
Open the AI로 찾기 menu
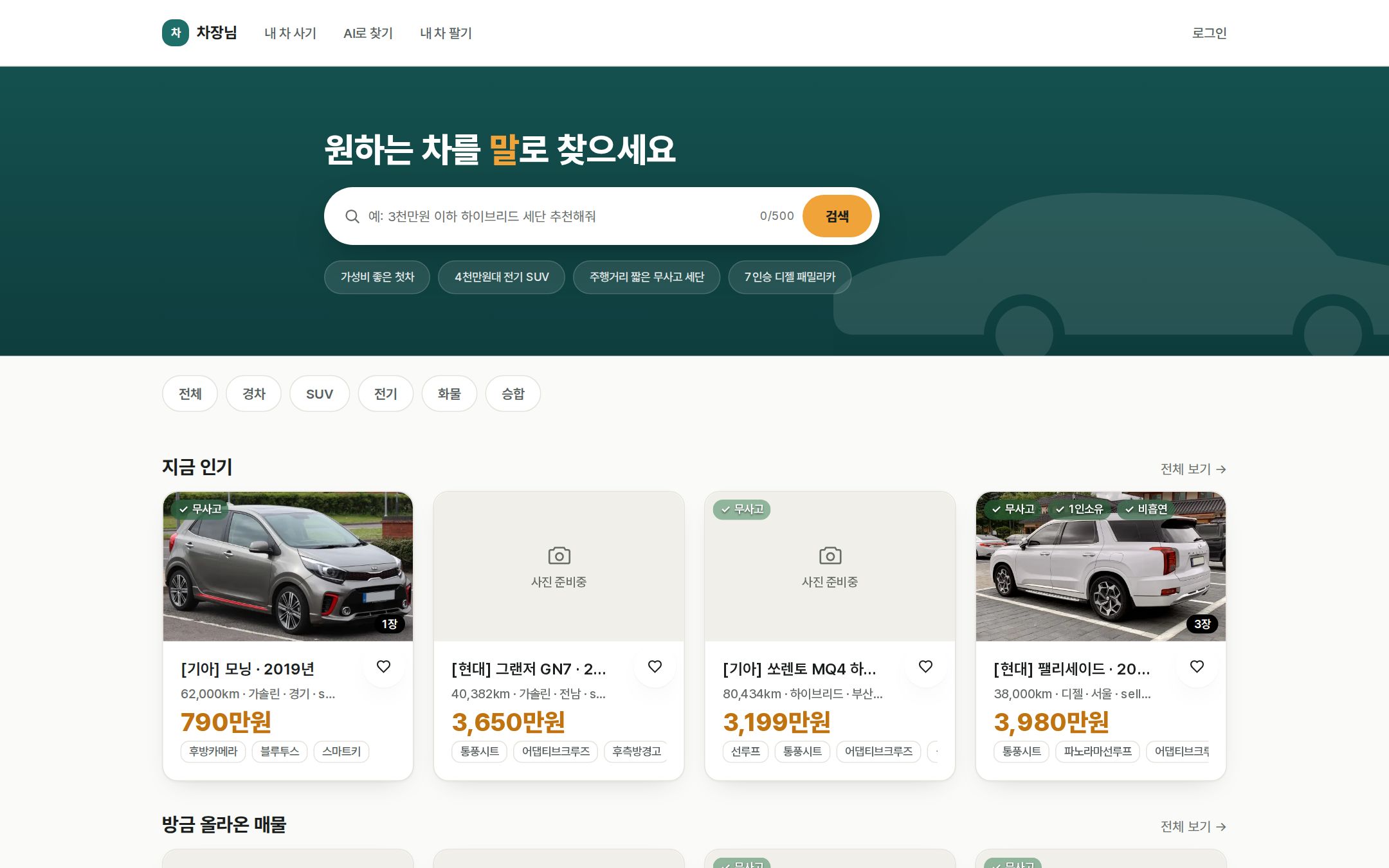tap(368, 33)
